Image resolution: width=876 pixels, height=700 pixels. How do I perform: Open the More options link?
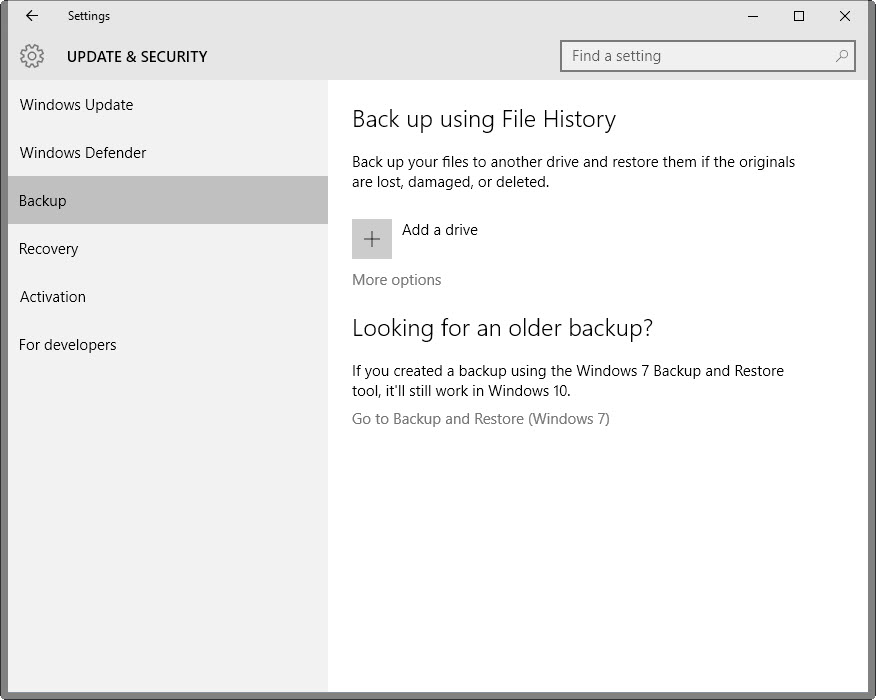[397, 280]
